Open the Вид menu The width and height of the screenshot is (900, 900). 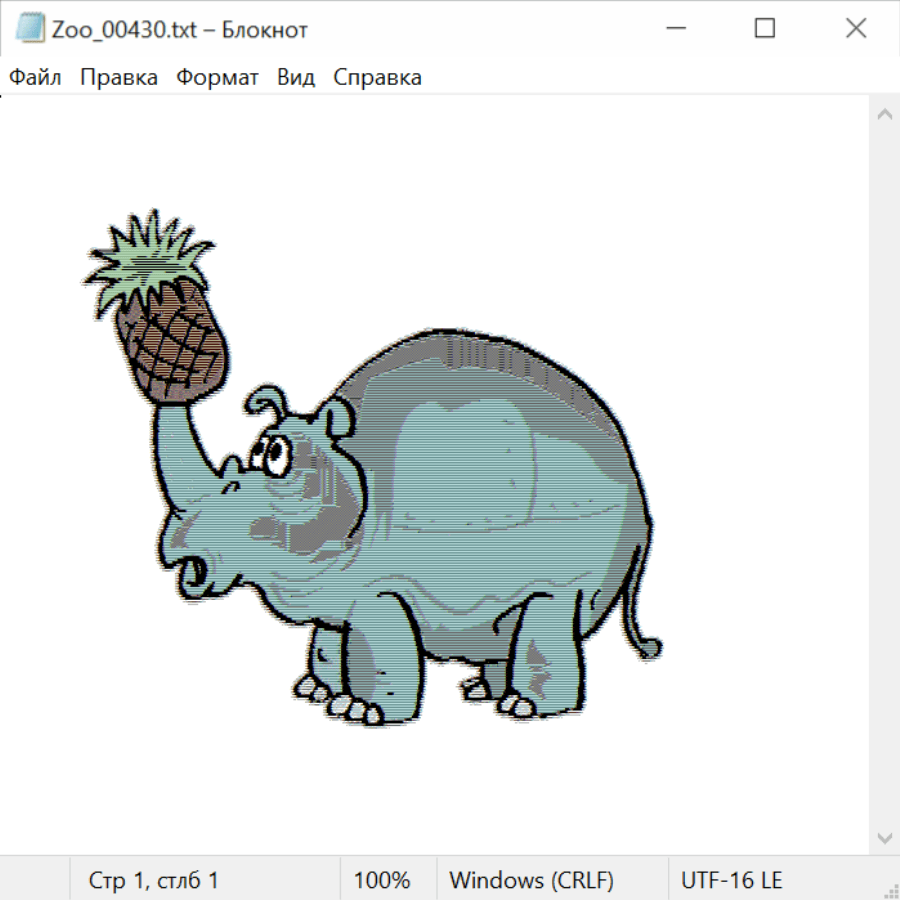(295, 77)
